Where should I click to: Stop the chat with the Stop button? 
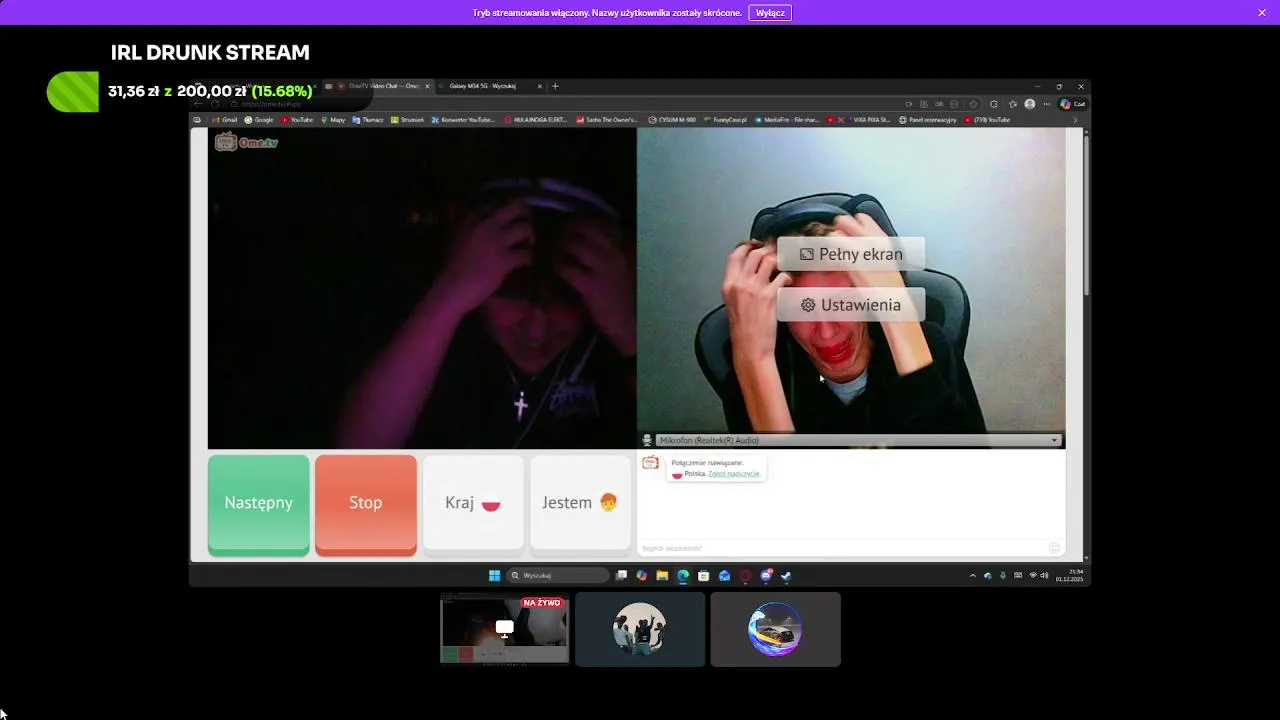click(366, 503)
